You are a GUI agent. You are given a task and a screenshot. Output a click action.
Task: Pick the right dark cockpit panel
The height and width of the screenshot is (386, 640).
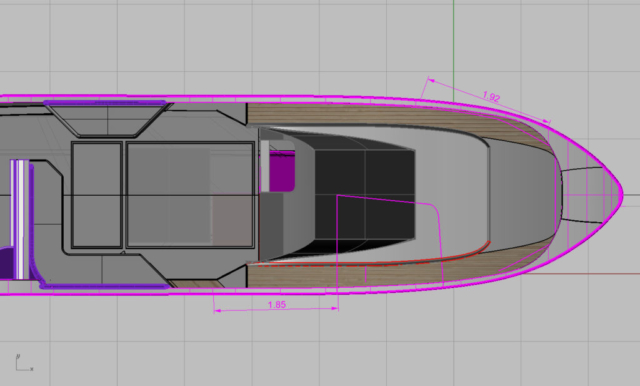[x=390, y=194]
